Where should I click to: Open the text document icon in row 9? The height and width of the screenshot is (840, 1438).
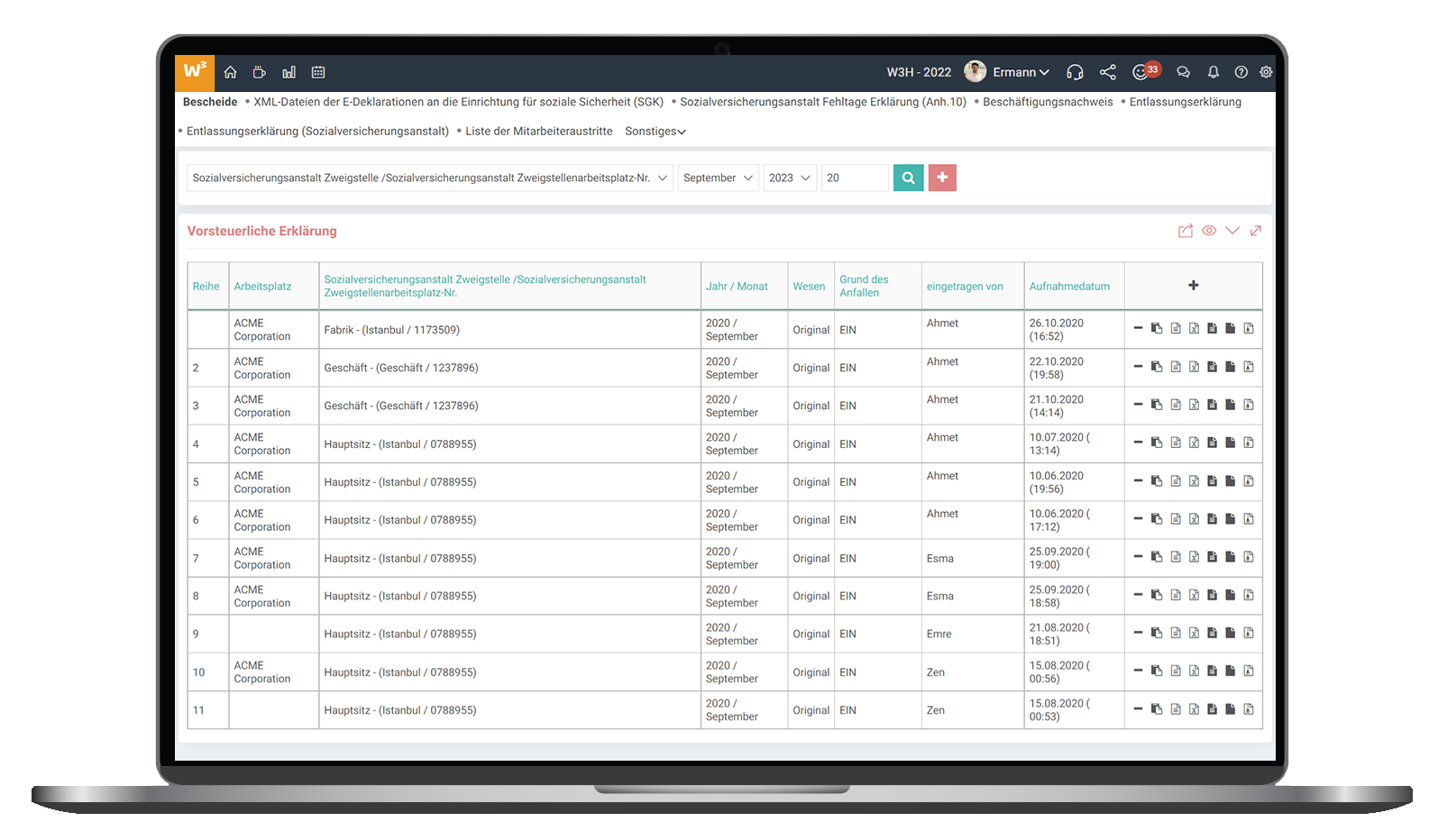click(1176, 633)
